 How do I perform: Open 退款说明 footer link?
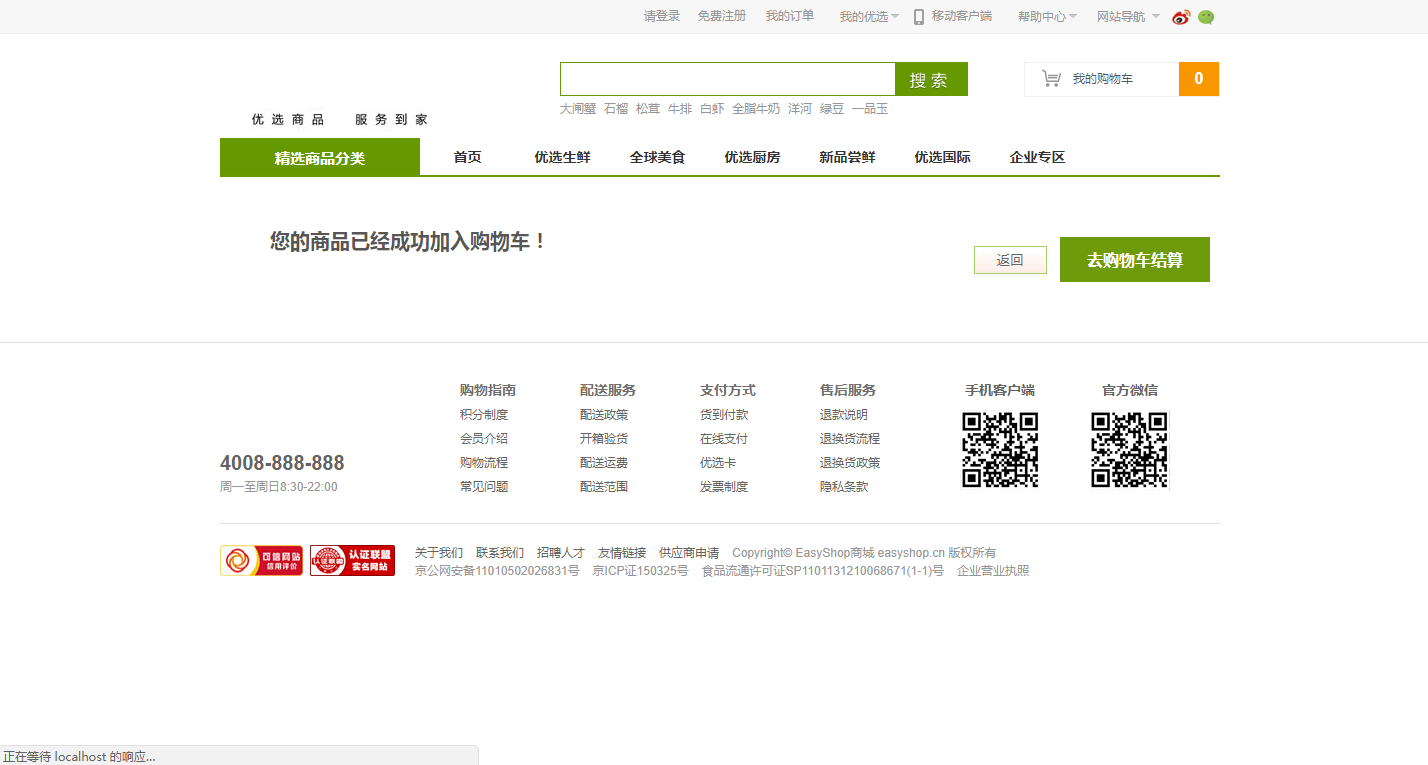[x=844, y=415]
